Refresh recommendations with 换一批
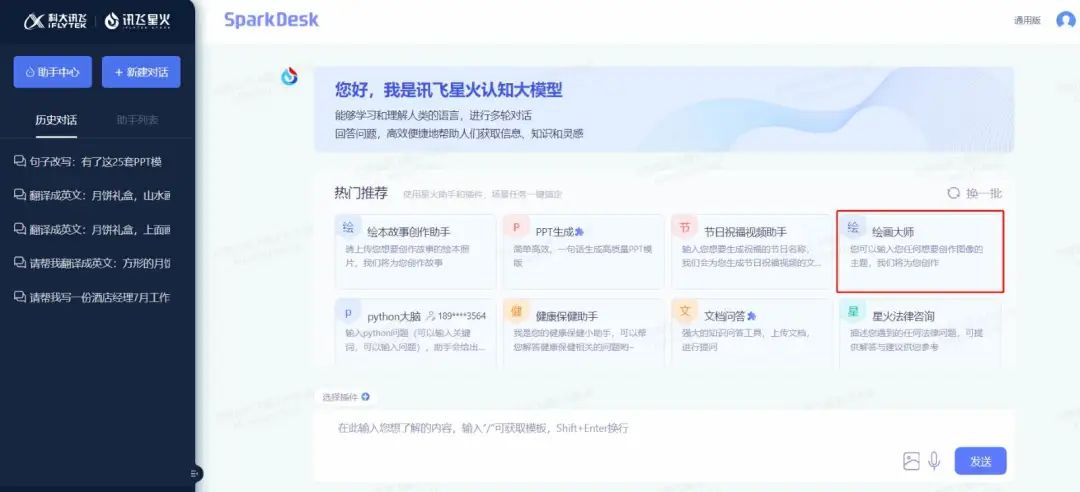Image resolution: width=1080 pixels, height=492 pixels. 984,194
